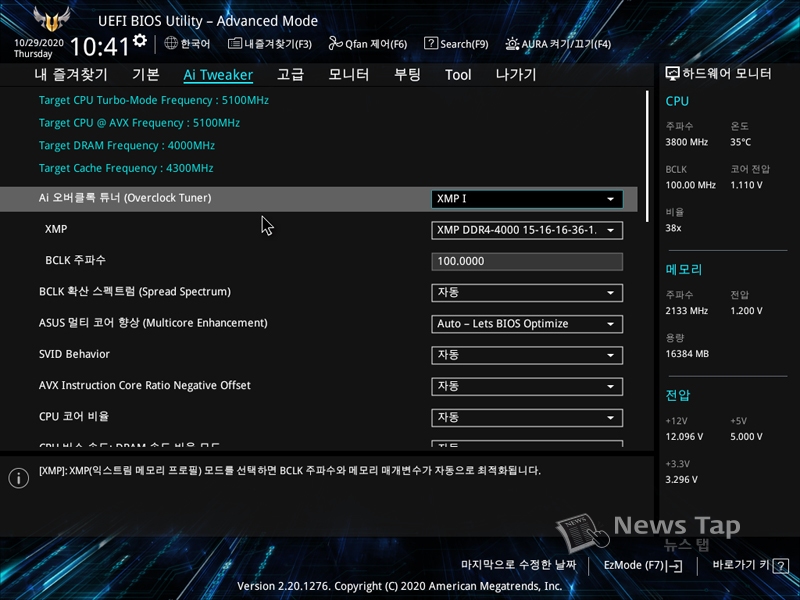
Task: Click the XMP setting label
Action: tap(56, 229)
